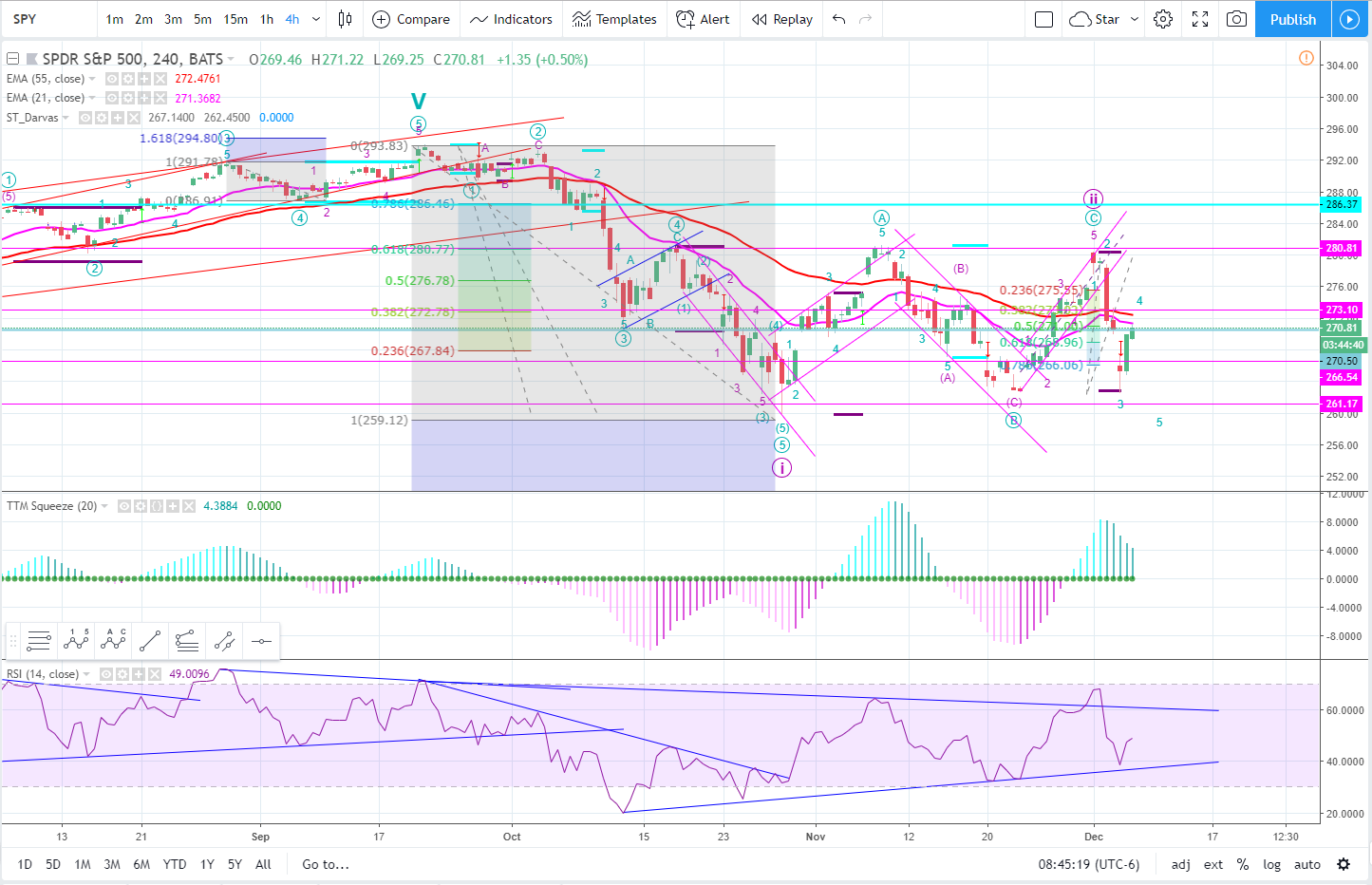Screen dimensions: 1372x885
Task: Toggle fullscreen mode icon
Action: pos(1200,19)
